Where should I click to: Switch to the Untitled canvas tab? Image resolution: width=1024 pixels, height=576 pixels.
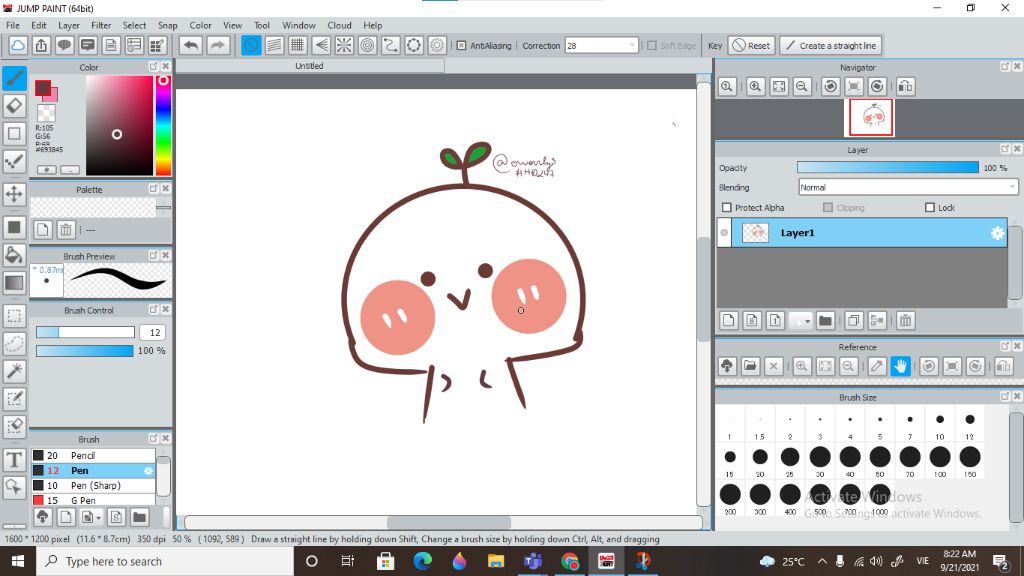(x=310, y=66)
